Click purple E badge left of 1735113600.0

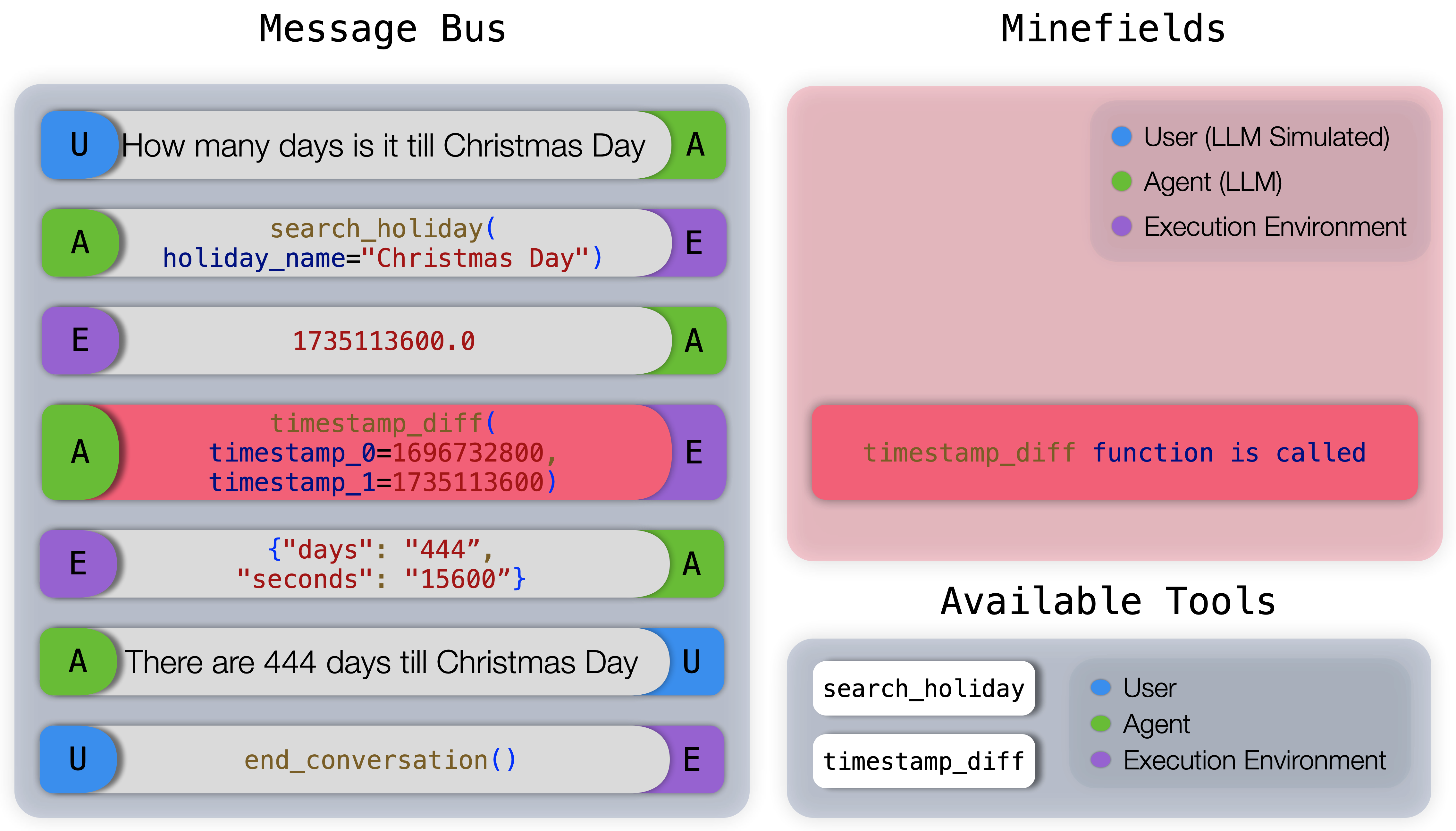(80, 341)
